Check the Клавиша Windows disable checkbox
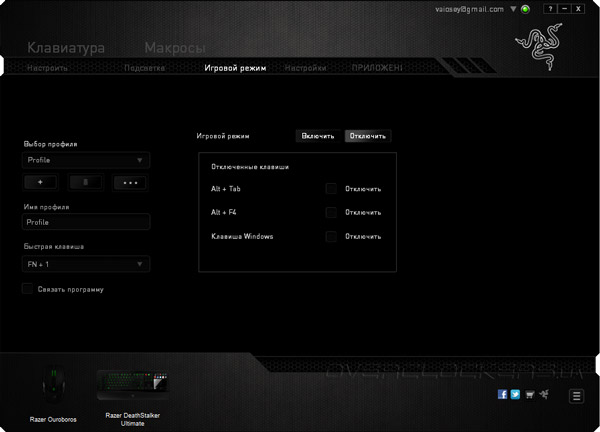Viewport: 600px width, 432px height. click(x=331, y=236)
